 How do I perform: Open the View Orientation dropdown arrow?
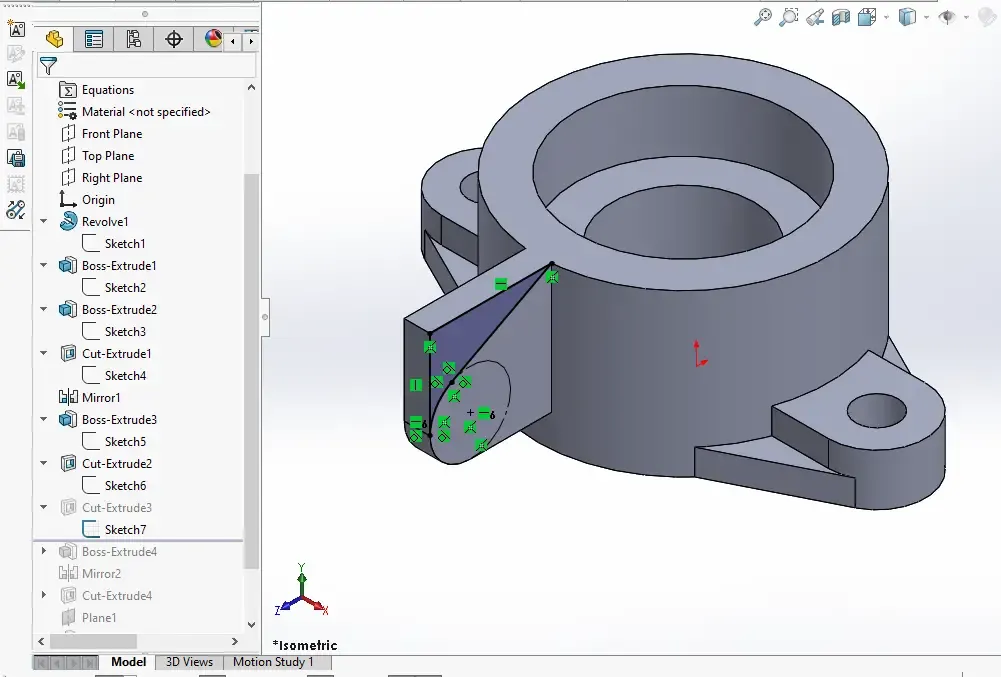(x=886, y=17)
